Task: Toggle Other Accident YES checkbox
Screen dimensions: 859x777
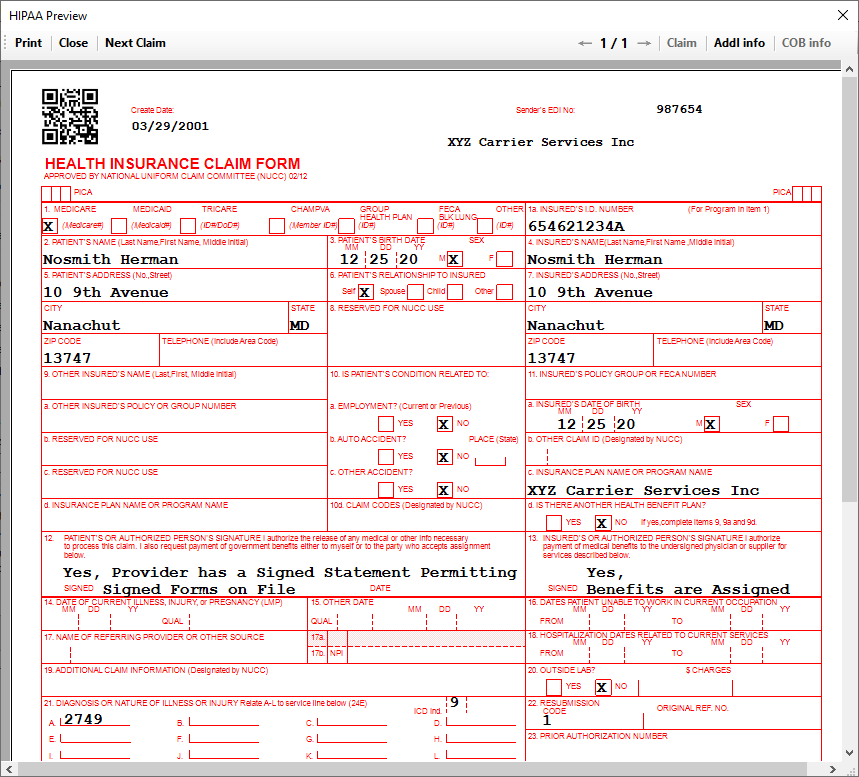Action: coord(386,490)
